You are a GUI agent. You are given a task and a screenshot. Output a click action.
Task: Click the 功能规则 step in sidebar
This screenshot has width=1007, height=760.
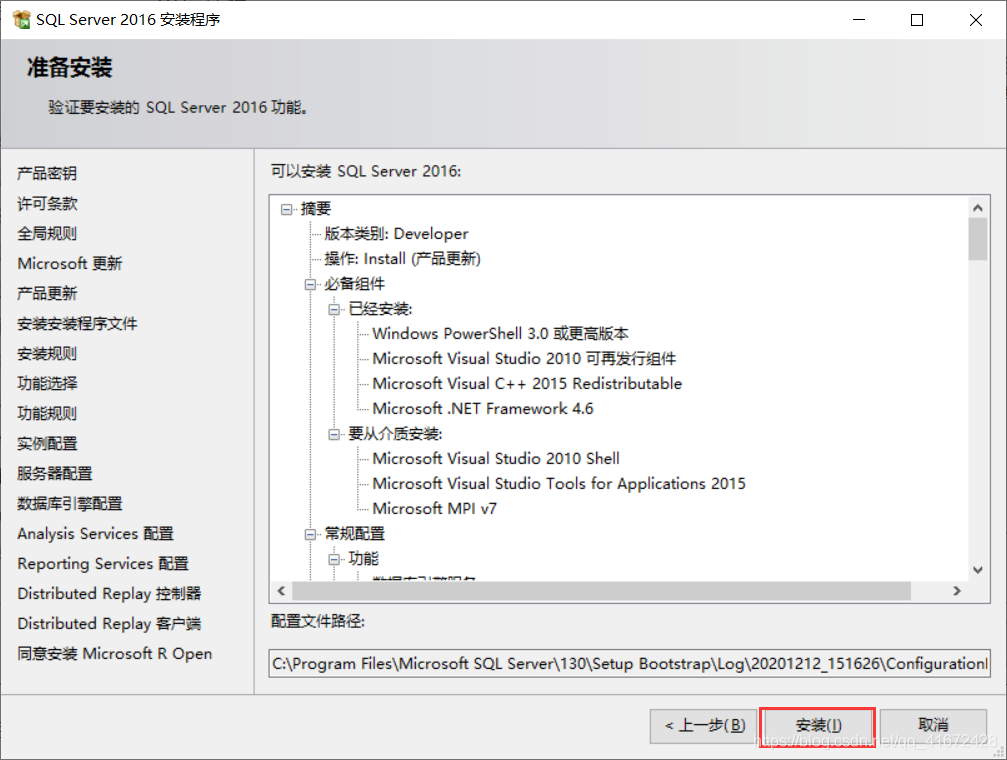47,414
